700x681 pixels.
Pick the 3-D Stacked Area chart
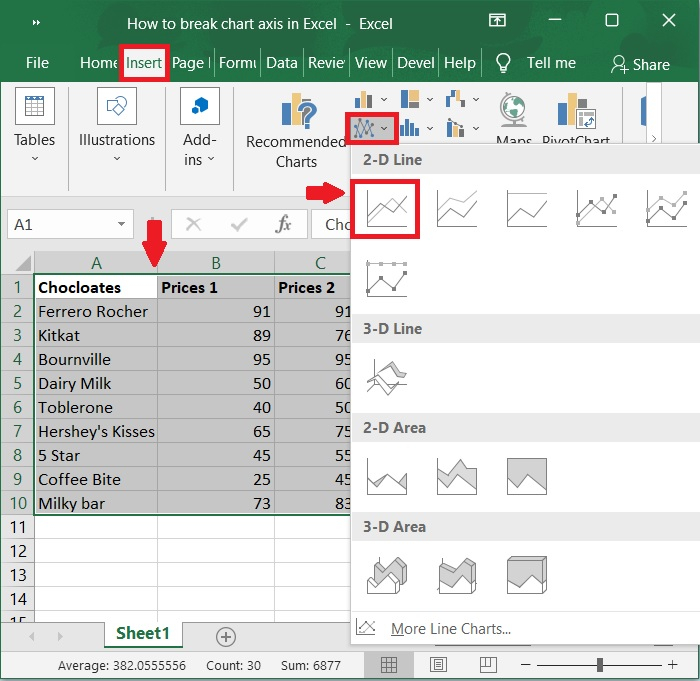pos(456,575)
